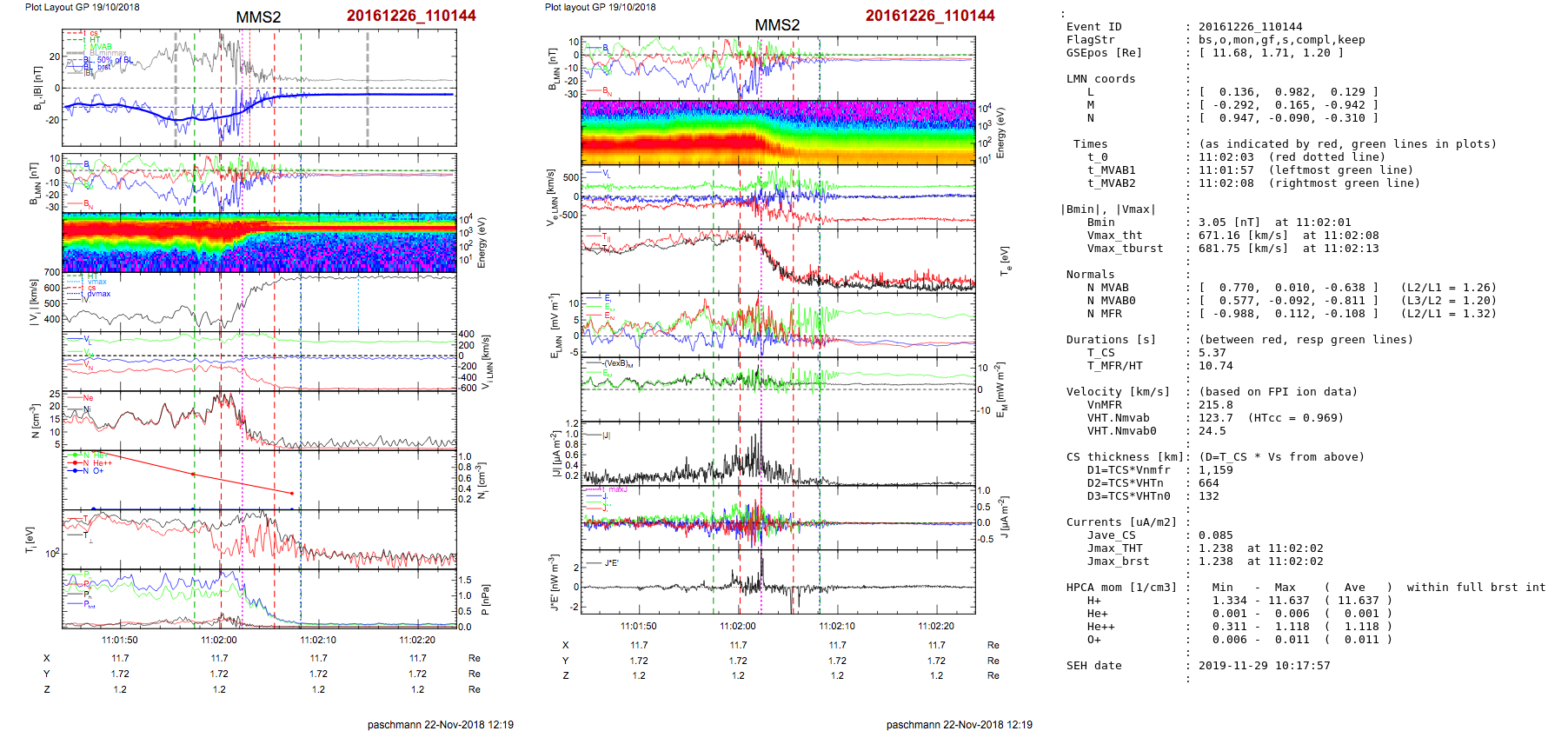Click the HPCA mom [1/cm3] heading

pos(1121,588)
